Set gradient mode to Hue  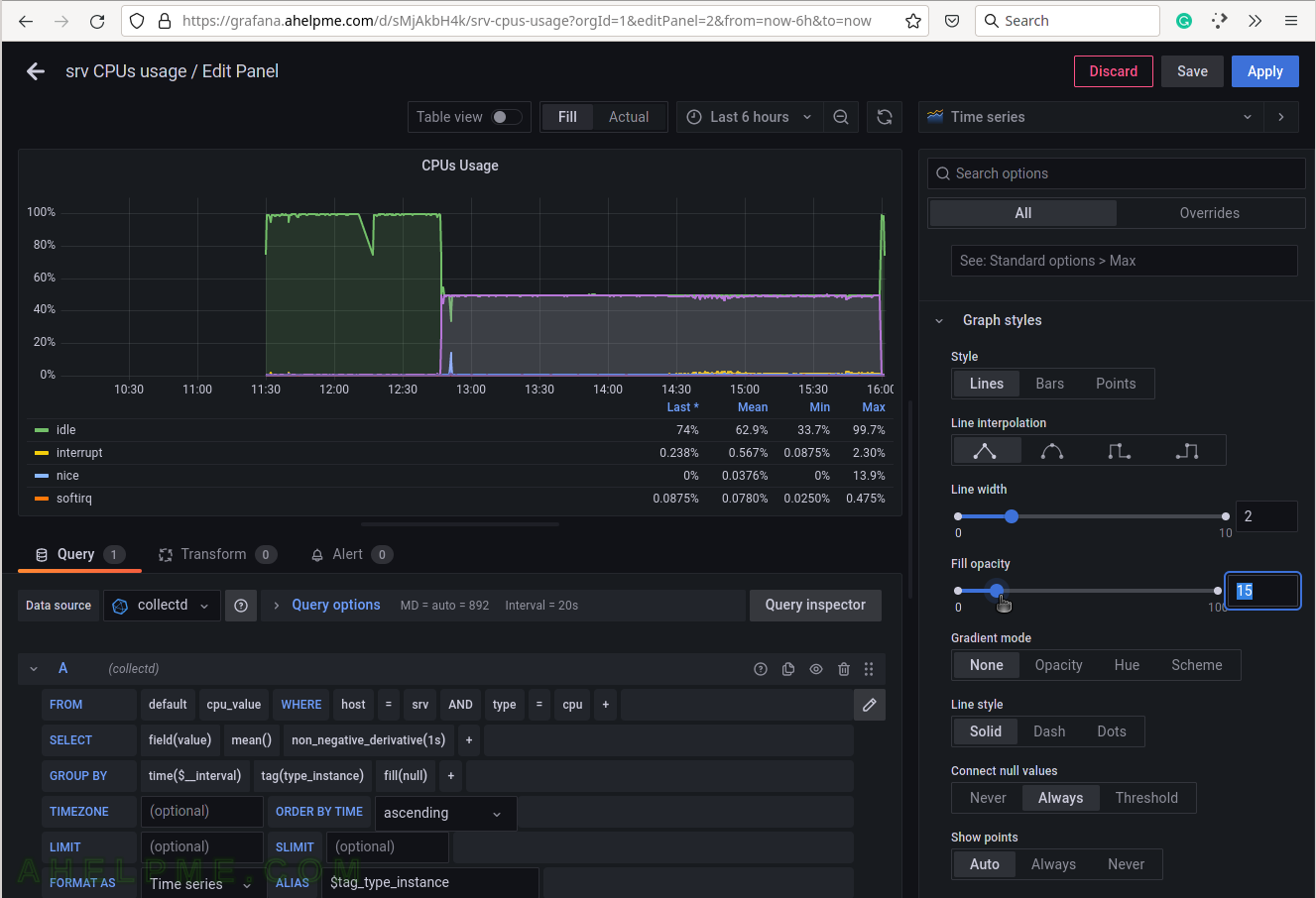tap(1127, 665)
